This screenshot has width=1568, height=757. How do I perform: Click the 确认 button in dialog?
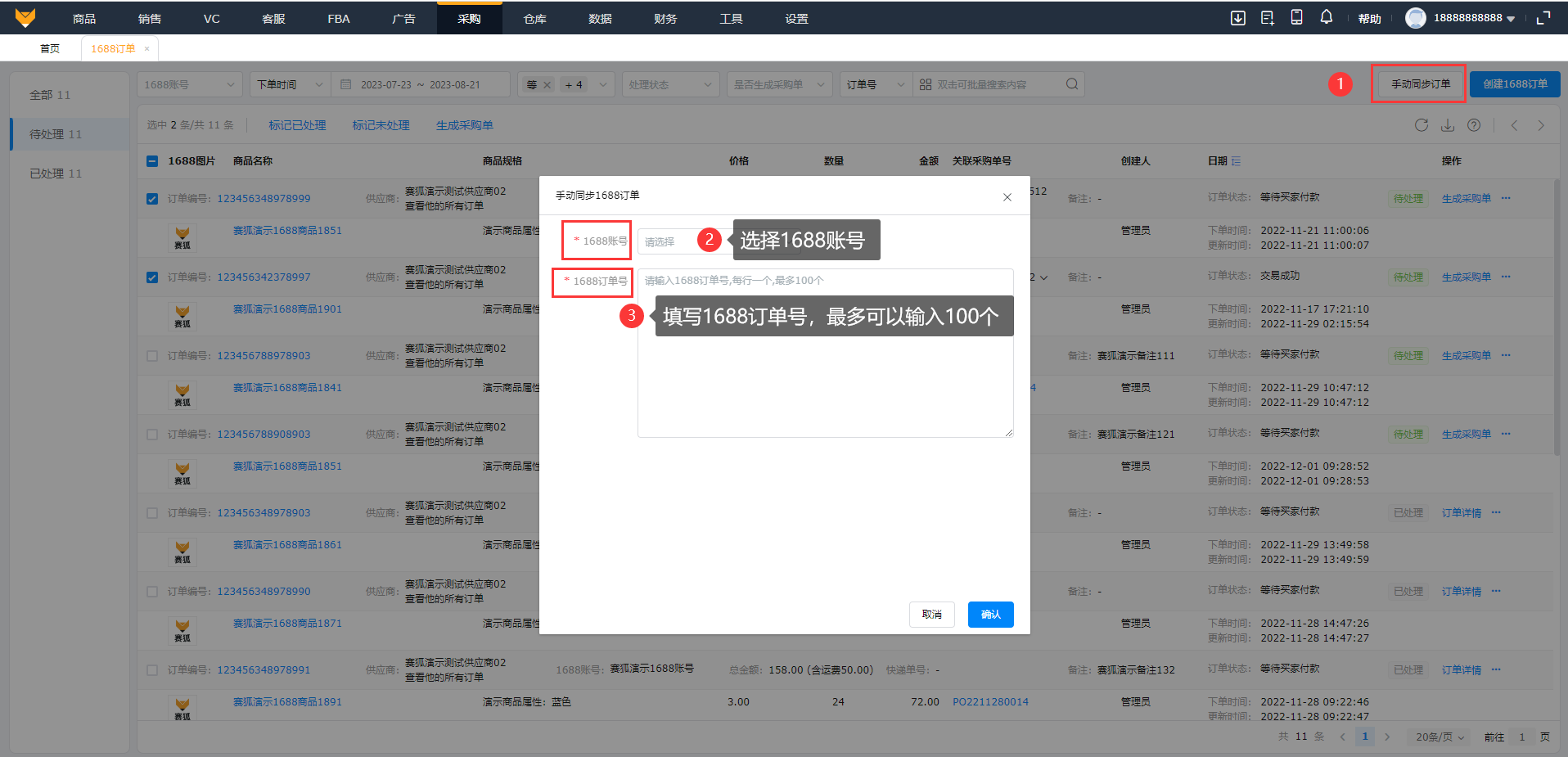click(991, 615)
